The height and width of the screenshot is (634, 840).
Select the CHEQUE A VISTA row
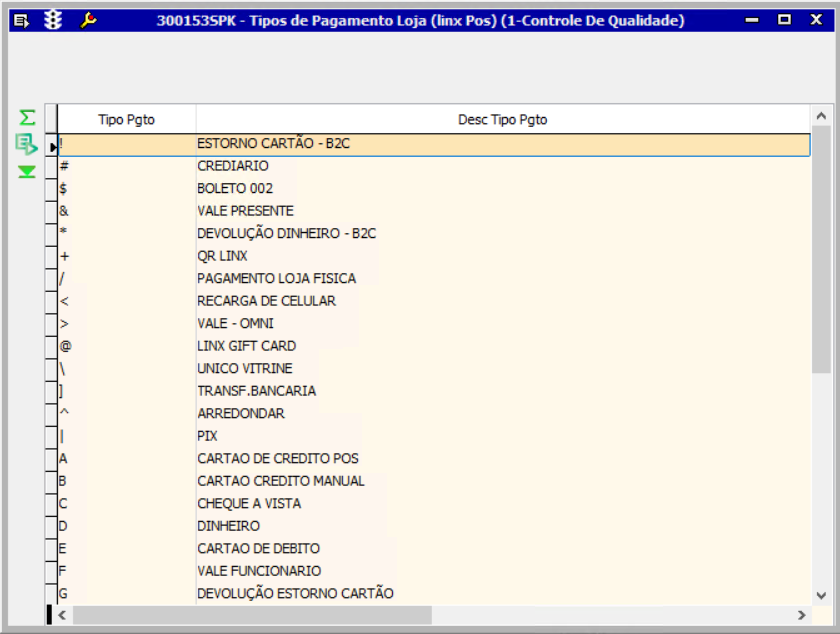(x=434, y=504)
